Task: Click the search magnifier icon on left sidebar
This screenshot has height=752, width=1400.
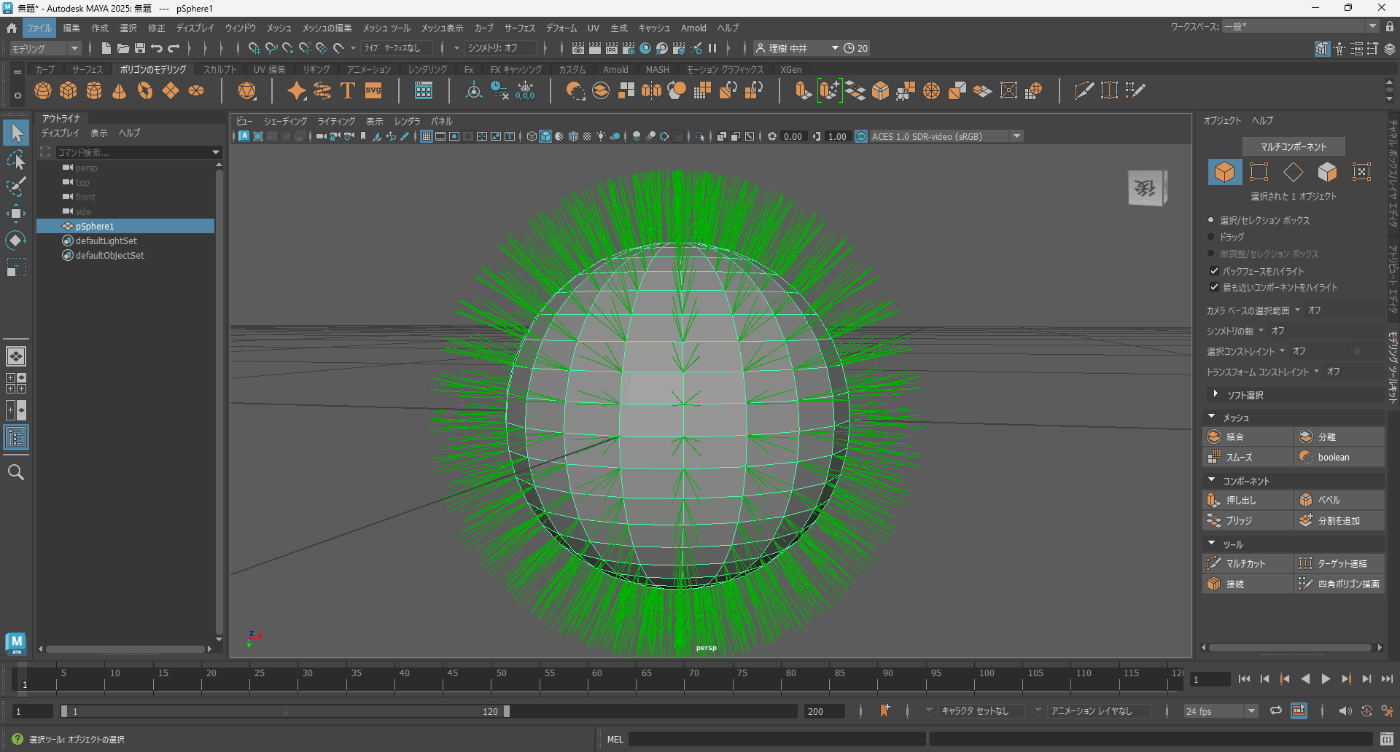Action: [x=16, y=472]
